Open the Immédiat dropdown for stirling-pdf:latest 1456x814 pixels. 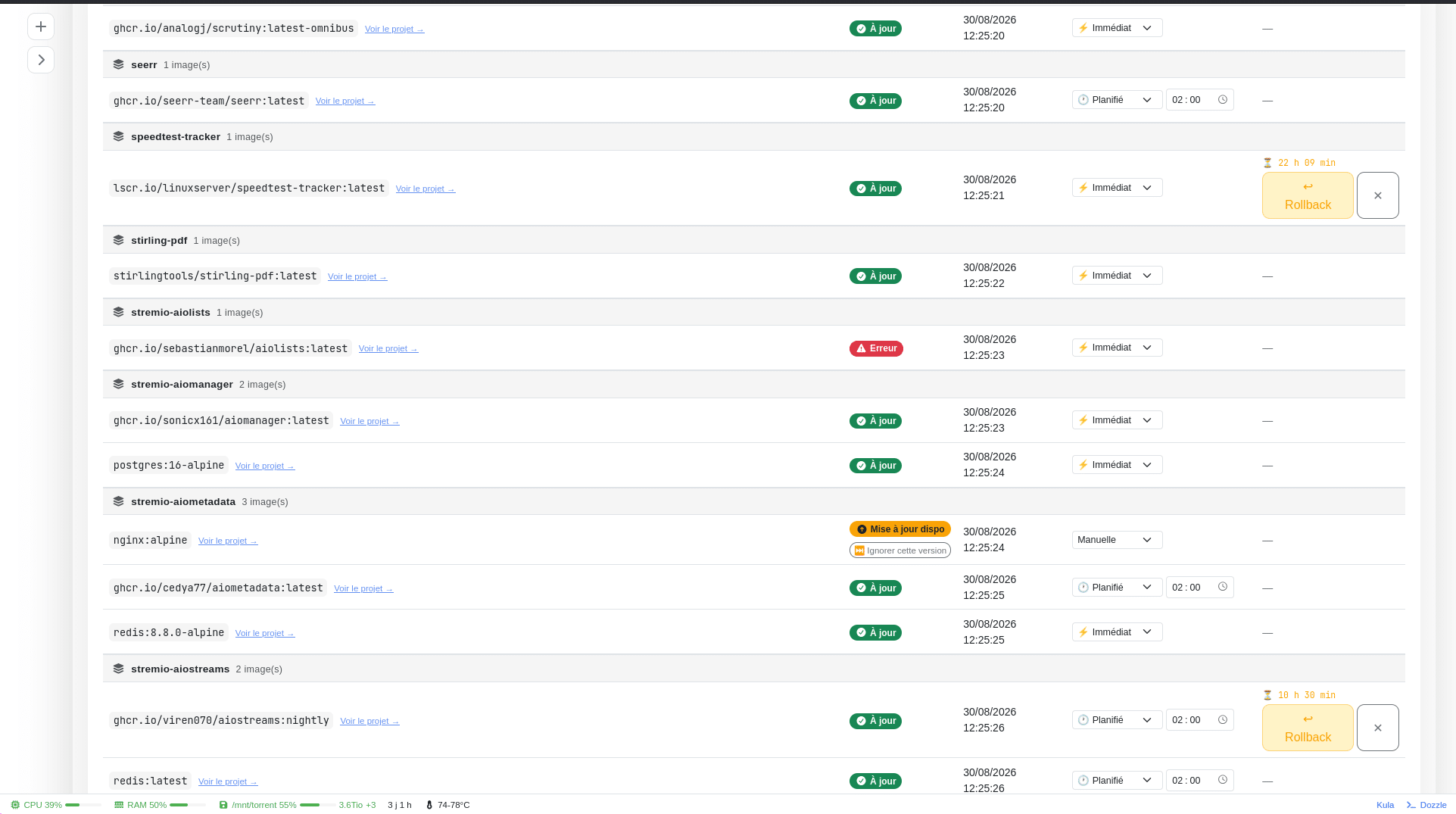tap(1118, 276)
